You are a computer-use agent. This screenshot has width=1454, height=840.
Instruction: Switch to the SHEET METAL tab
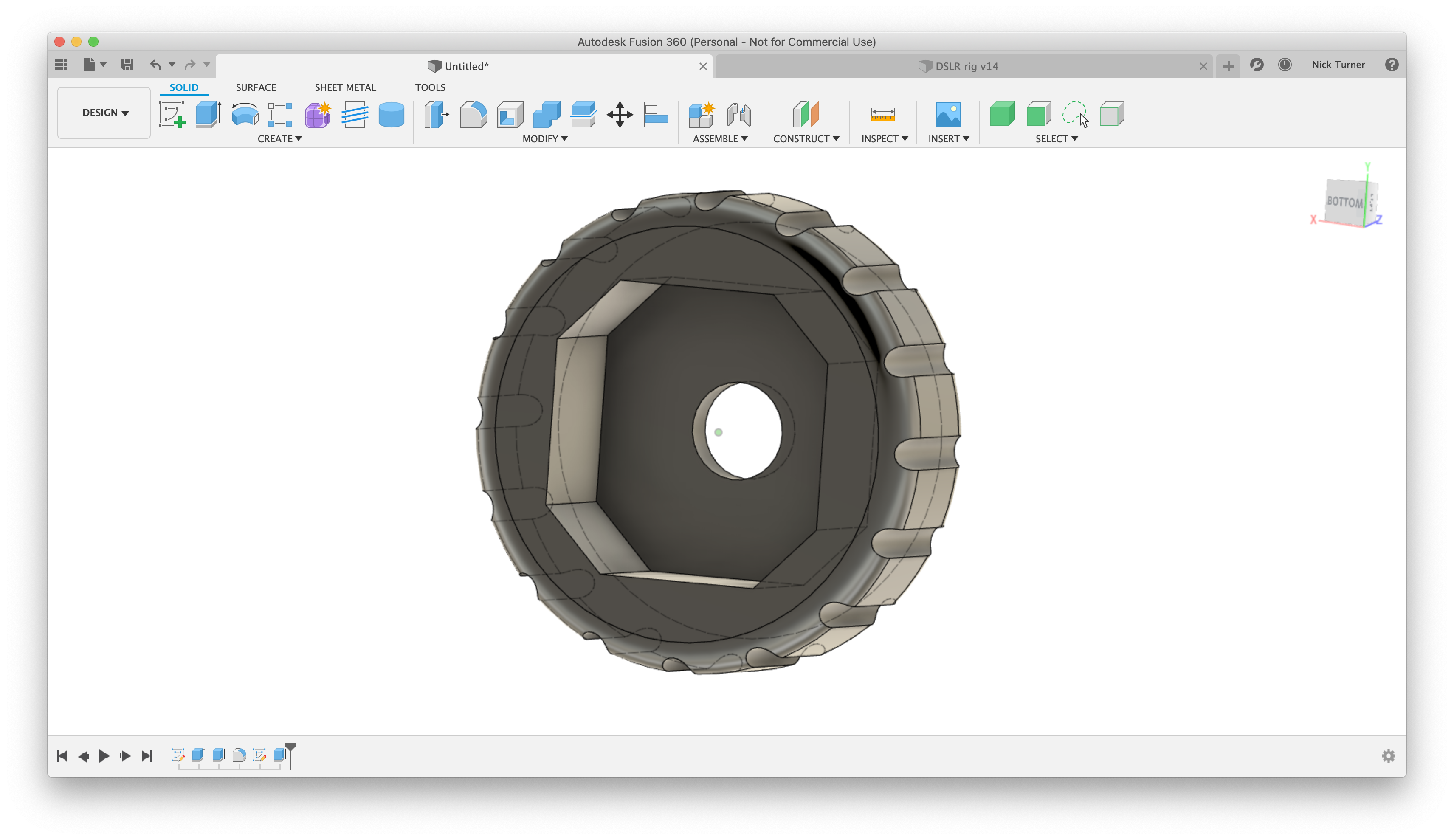345,87
